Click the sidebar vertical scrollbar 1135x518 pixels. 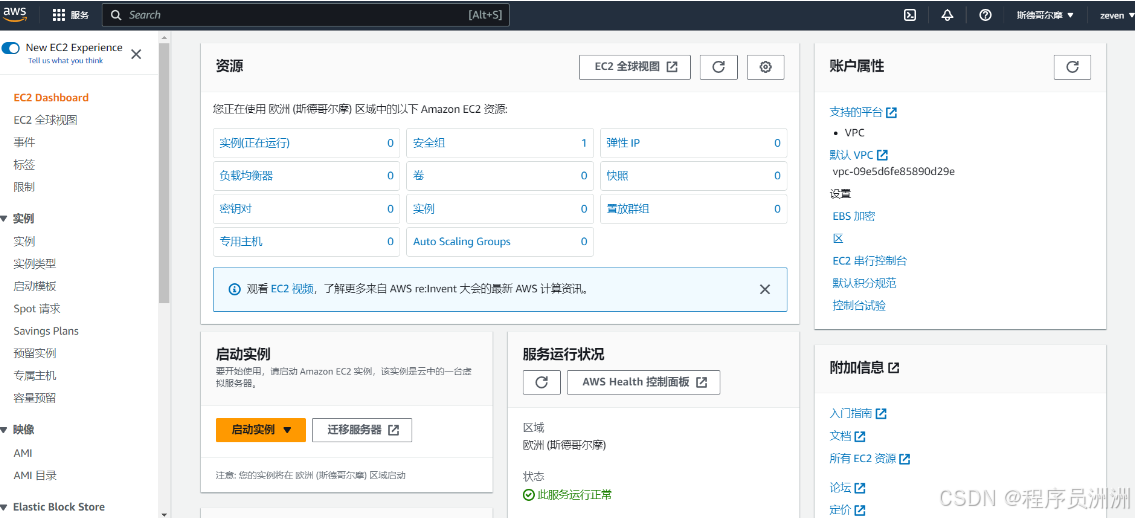coord(164,171)
